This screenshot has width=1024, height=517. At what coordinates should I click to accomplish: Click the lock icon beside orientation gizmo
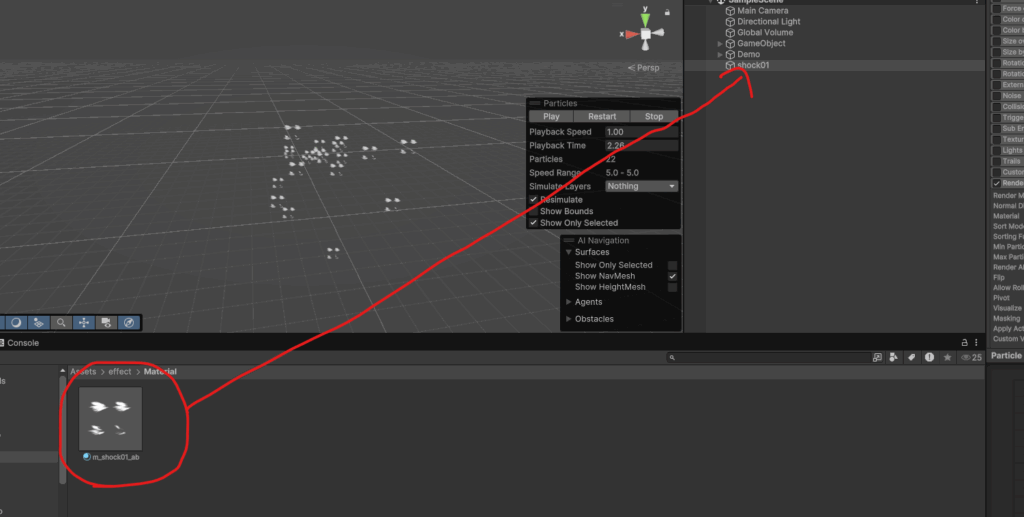[x=666, y=12]
